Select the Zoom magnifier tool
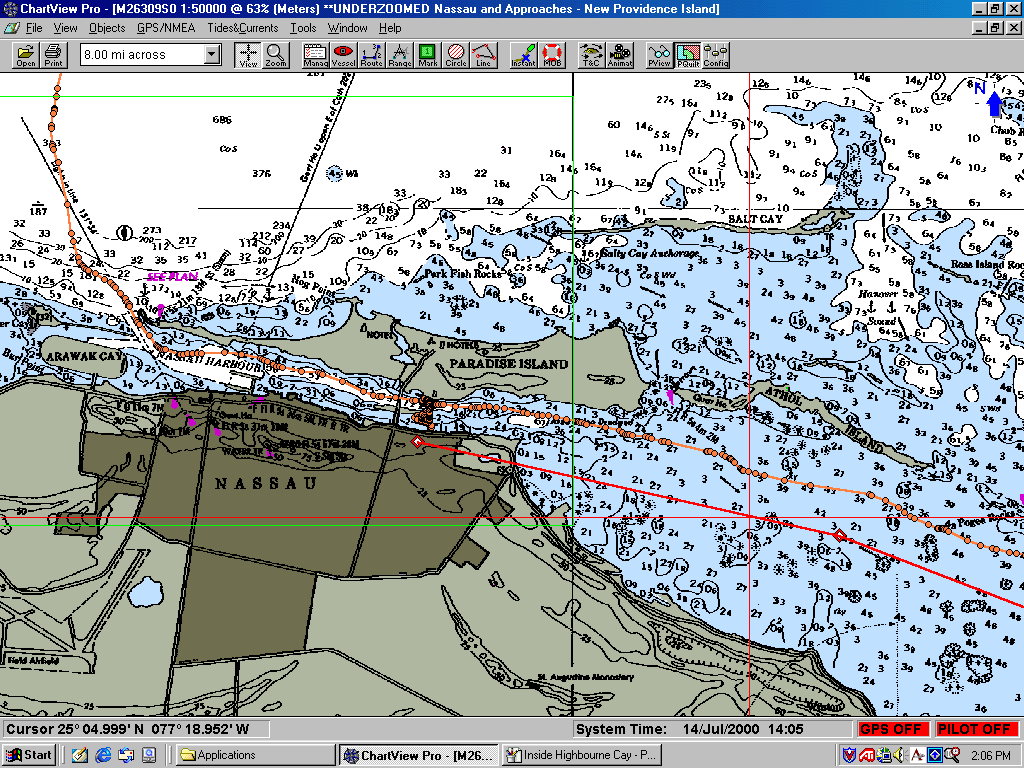The height and width of the screenshot is (768, 1024). coord(275,55)
